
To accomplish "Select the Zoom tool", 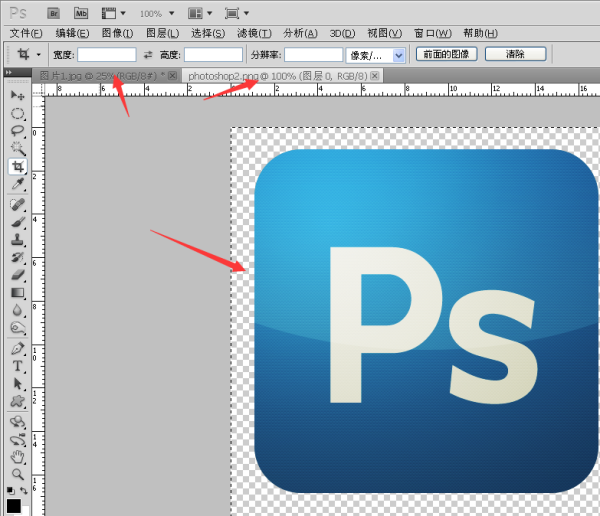I will coord(17,475).
